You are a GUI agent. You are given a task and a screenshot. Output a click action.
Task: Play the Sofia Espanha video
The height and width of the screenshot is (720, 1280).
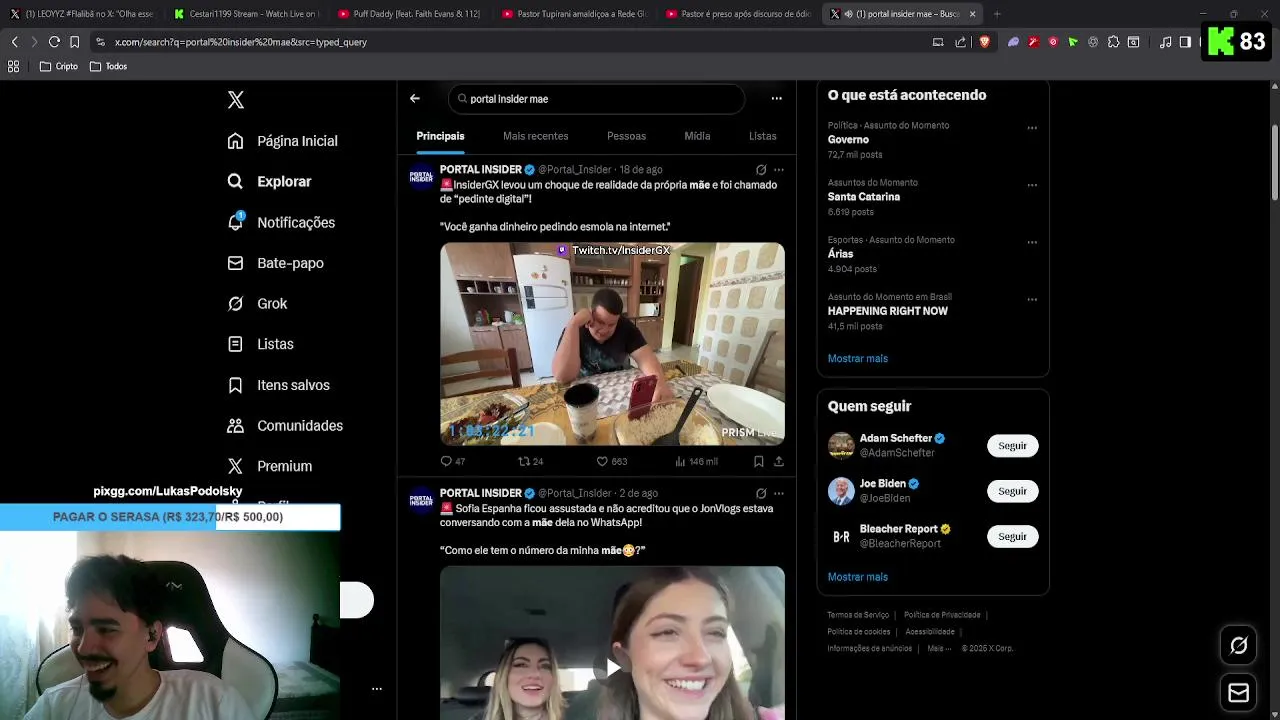pos(612,667)
